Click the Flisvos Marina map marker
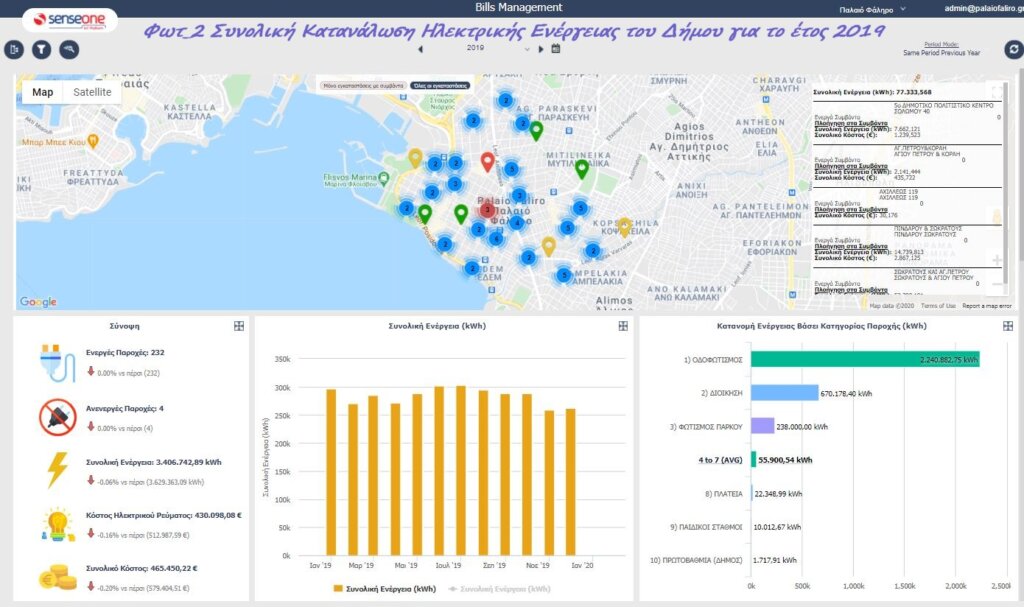The height and width of the screenshot is (607, 1024). [384, 177]
